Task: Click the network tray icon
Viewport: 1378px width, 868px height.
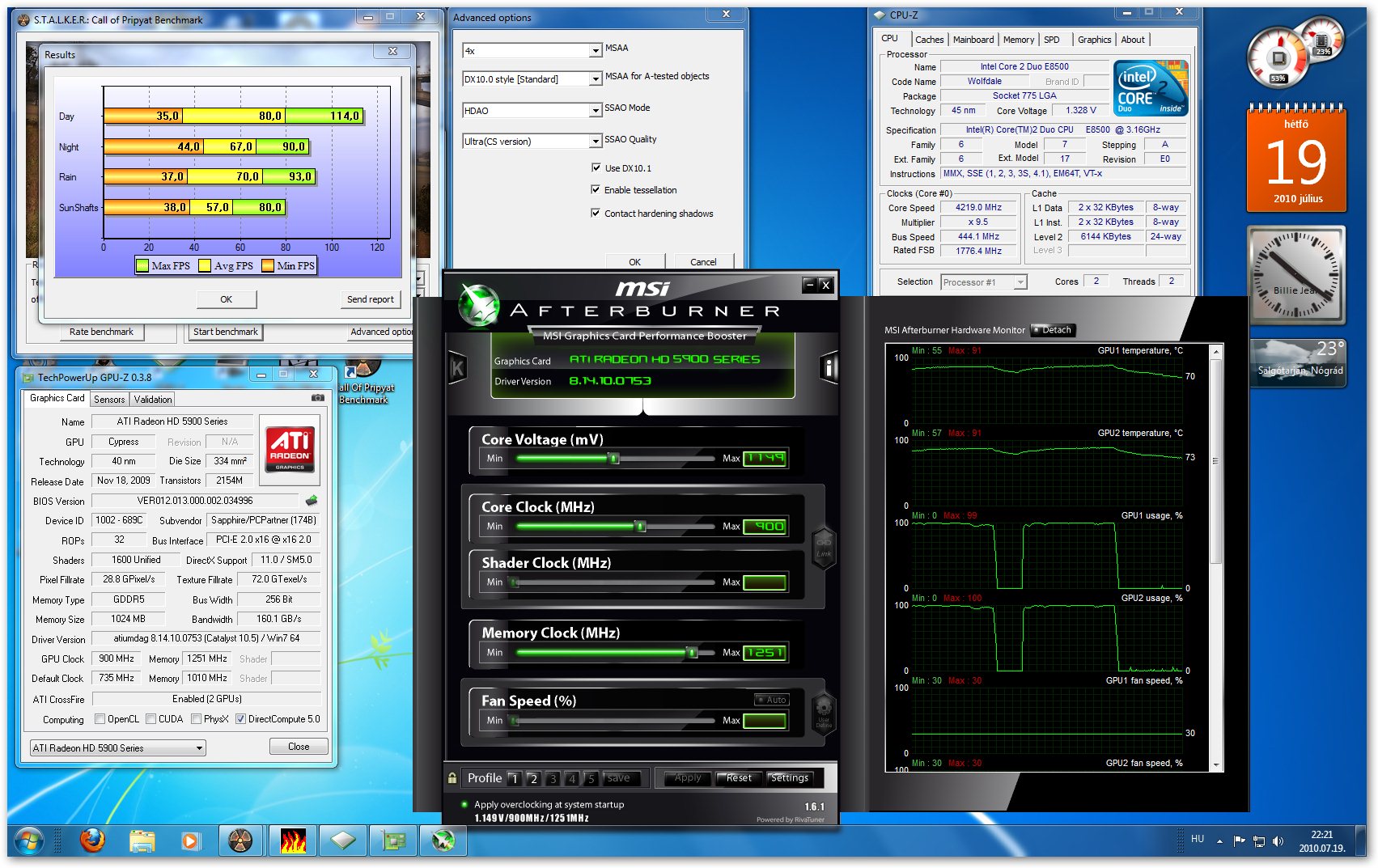Action: pos(1258,841)
